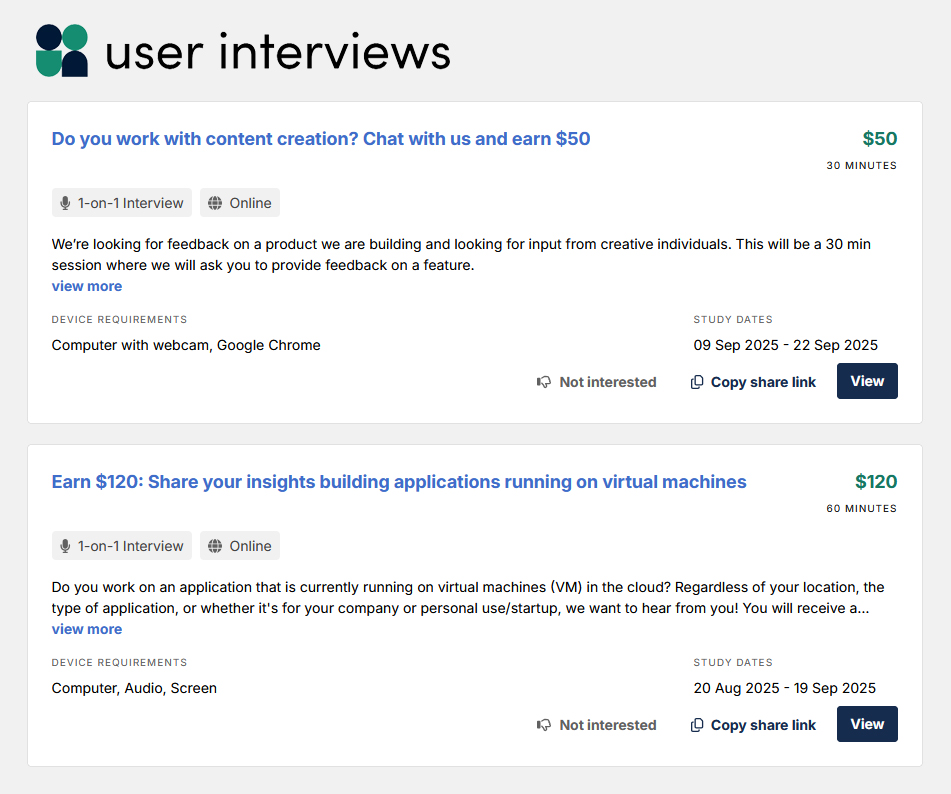View the virtual machines $120 study

[867, 724]
